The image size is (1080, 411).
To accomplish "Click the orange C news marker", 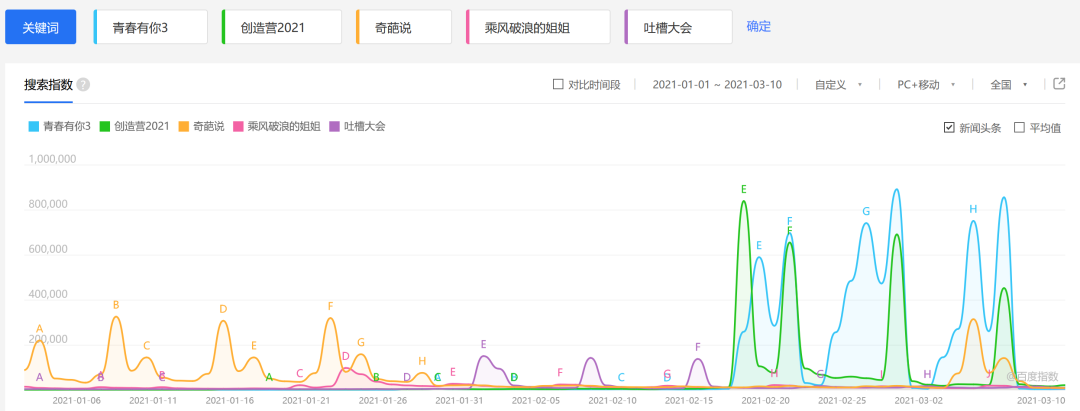I will (x=146, y=346).
